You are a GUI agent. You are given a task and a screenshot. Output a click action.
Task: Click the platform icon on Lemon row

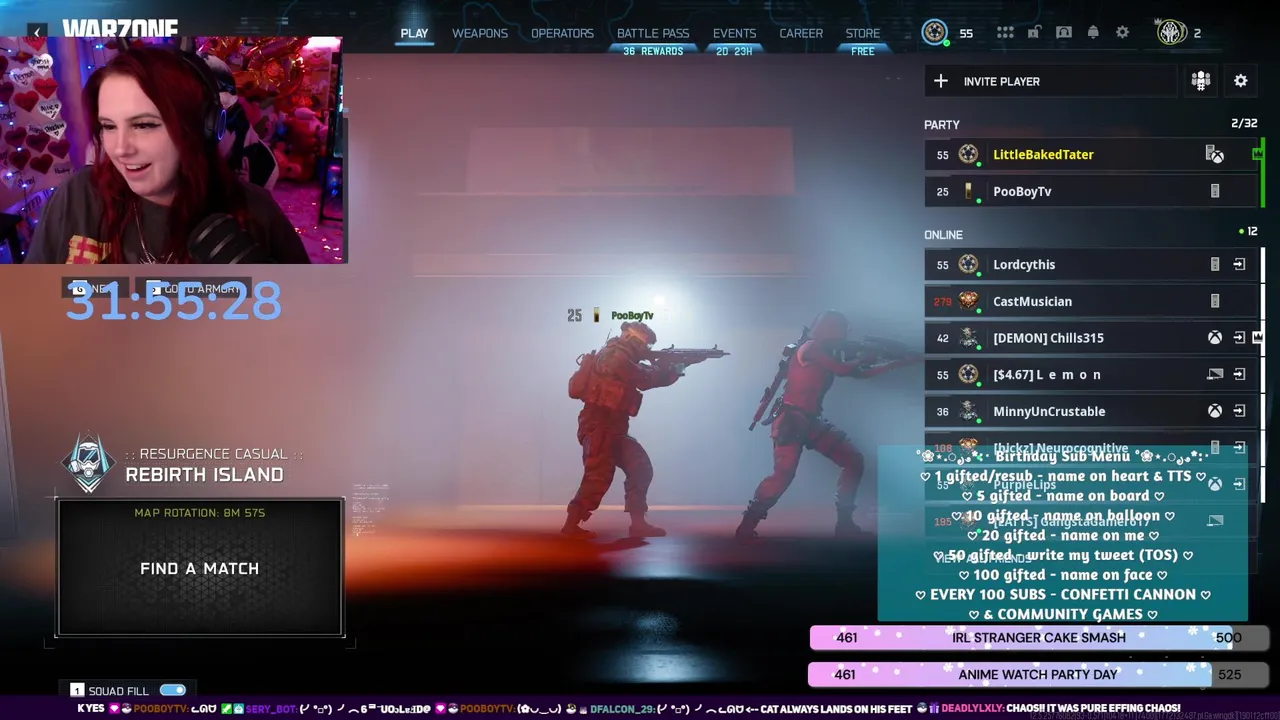tap(1215, 374)
